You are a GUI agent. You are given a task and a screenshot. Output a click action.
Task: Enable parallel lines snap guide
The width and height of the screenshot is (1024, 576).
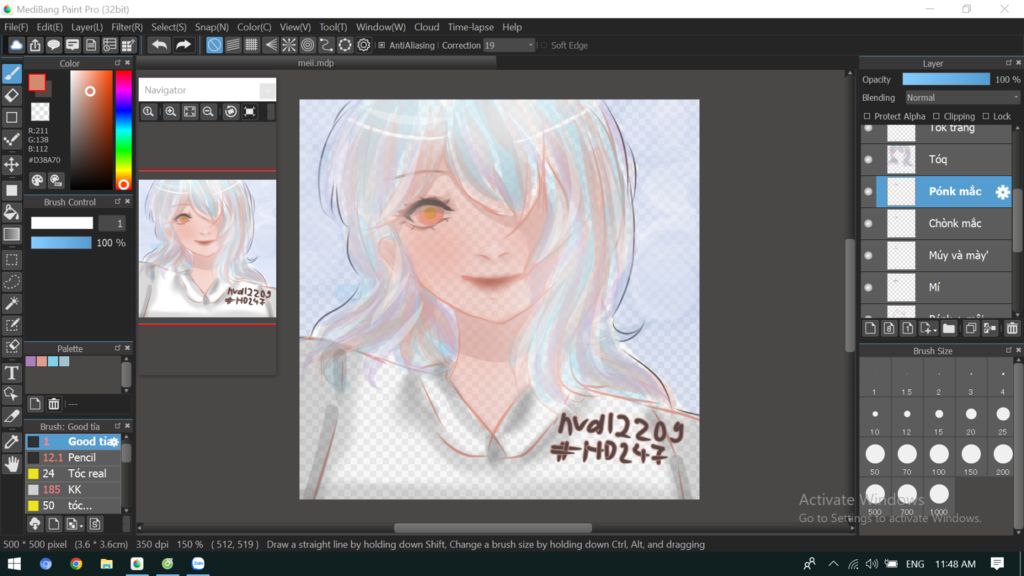[233, 45]
